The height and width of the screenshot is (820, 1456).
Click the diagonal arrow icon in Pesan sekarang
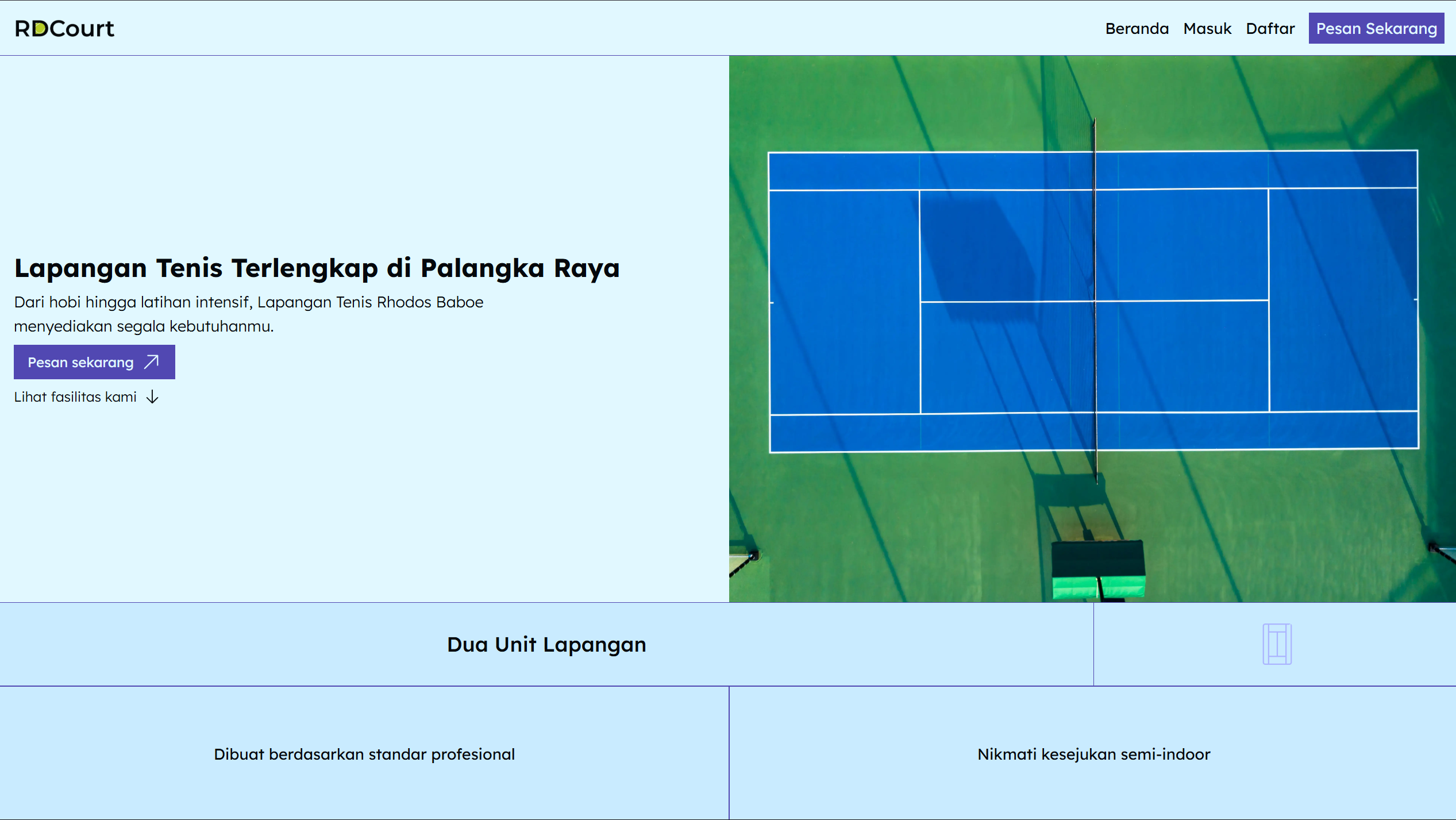152,362
